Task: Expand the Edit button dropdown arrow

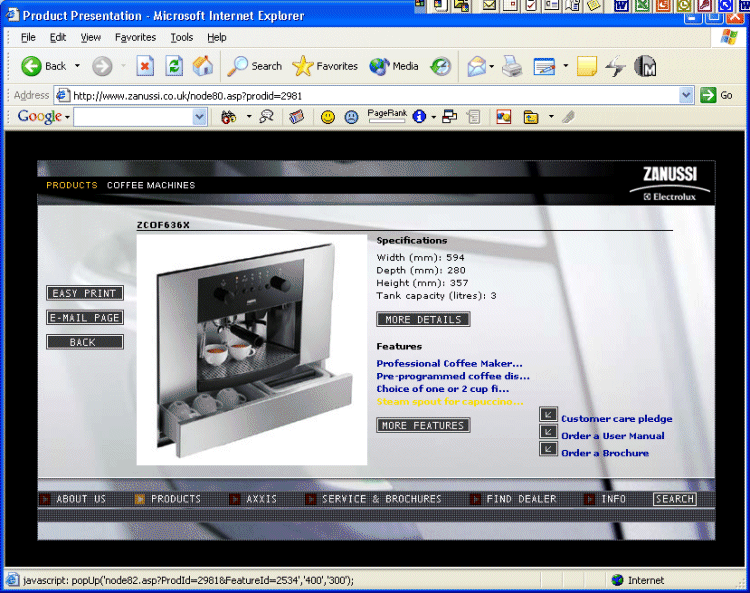Action: click(x=565, y=66)
